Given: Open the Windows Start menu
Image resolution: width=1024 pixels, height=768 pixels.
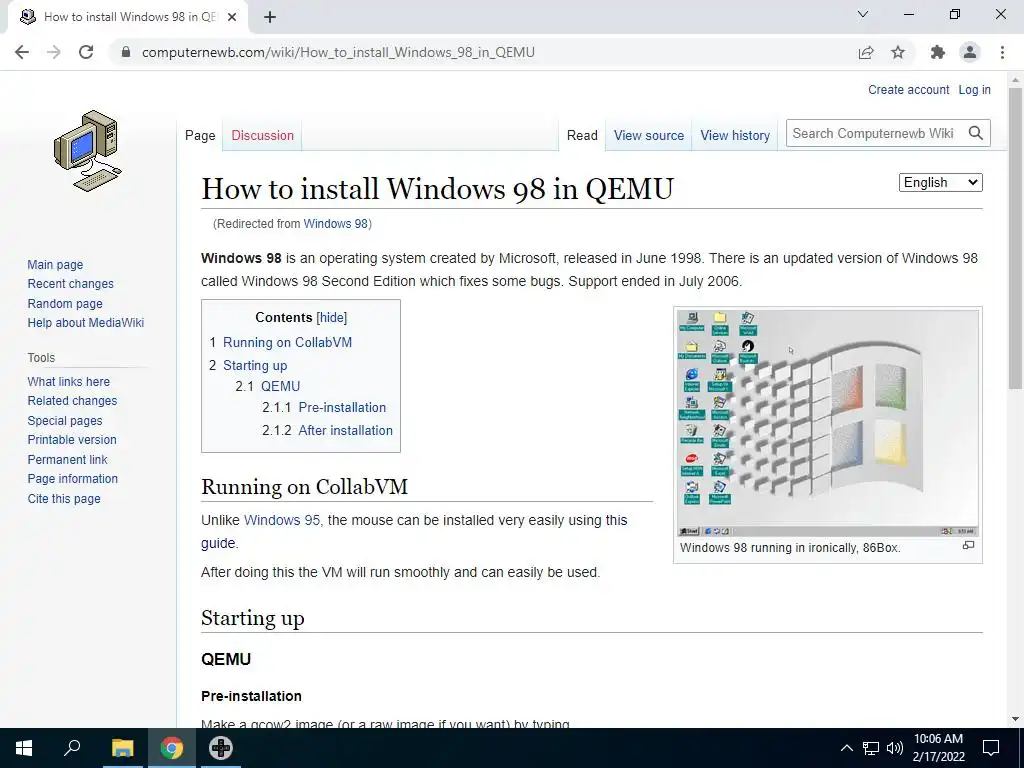Looking at the screenshot, I should (24, 748).
